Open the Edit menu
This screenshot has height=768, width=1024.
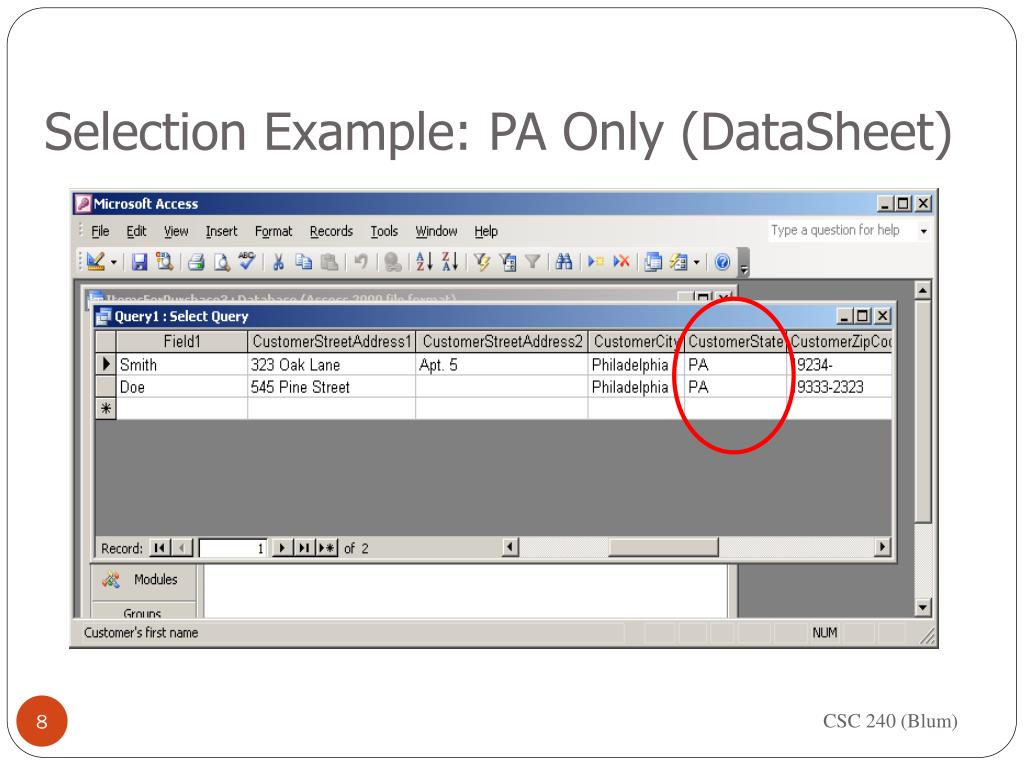[136, 231]
